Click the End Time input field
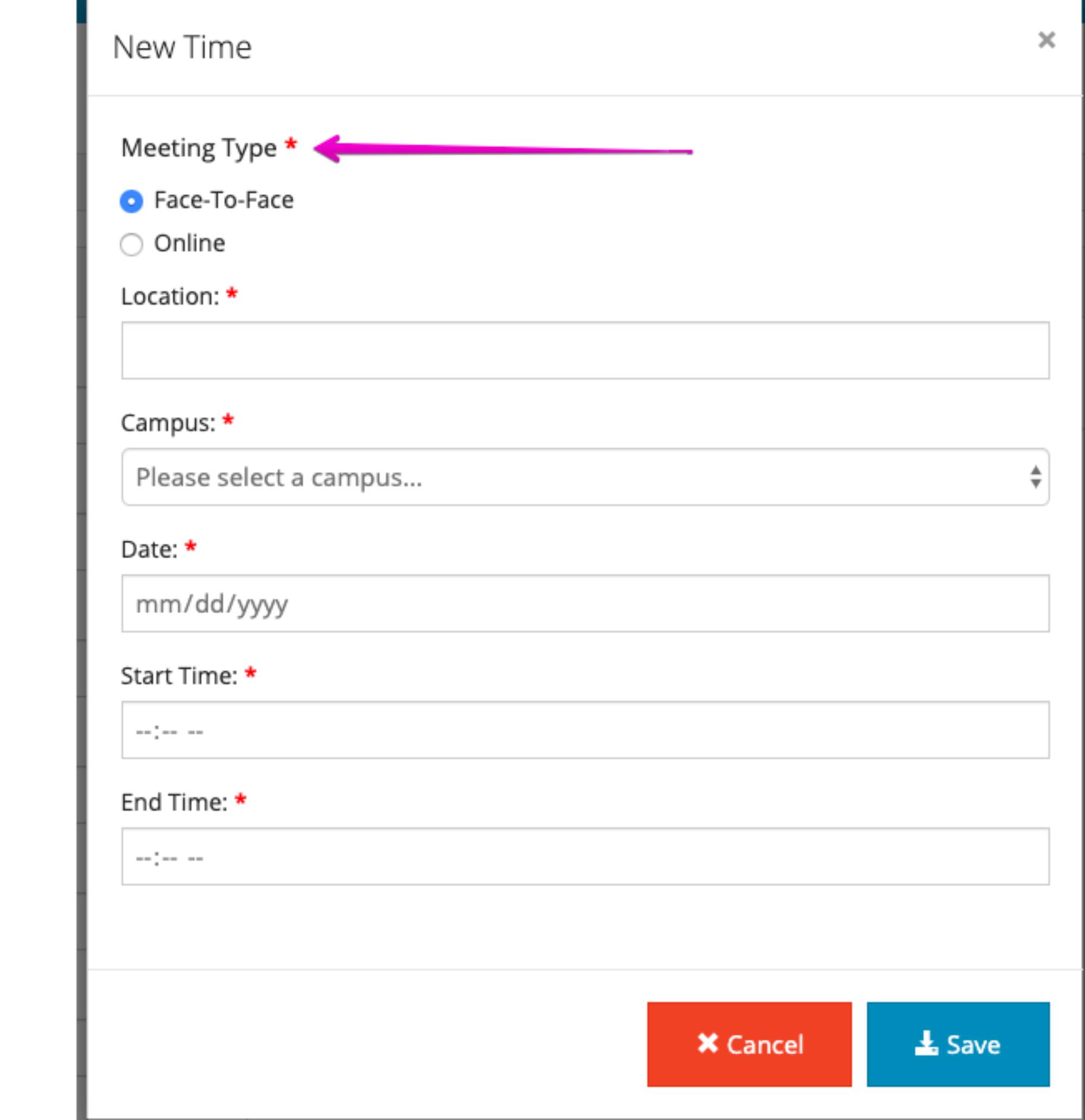The image size is (1085, 1120). pyautogui.click(x=585, y=857)
